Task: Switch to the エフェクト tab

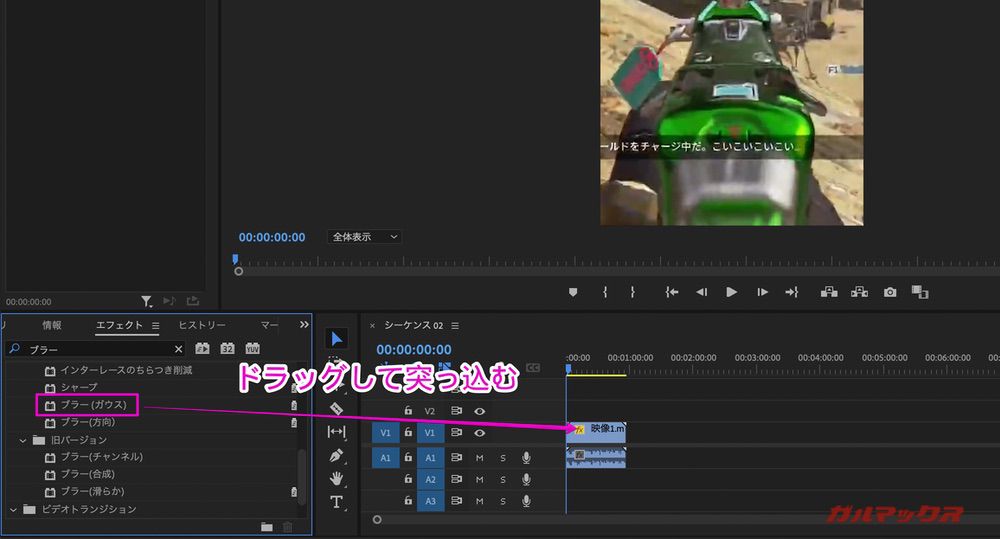Action: (x=119, y=325)
